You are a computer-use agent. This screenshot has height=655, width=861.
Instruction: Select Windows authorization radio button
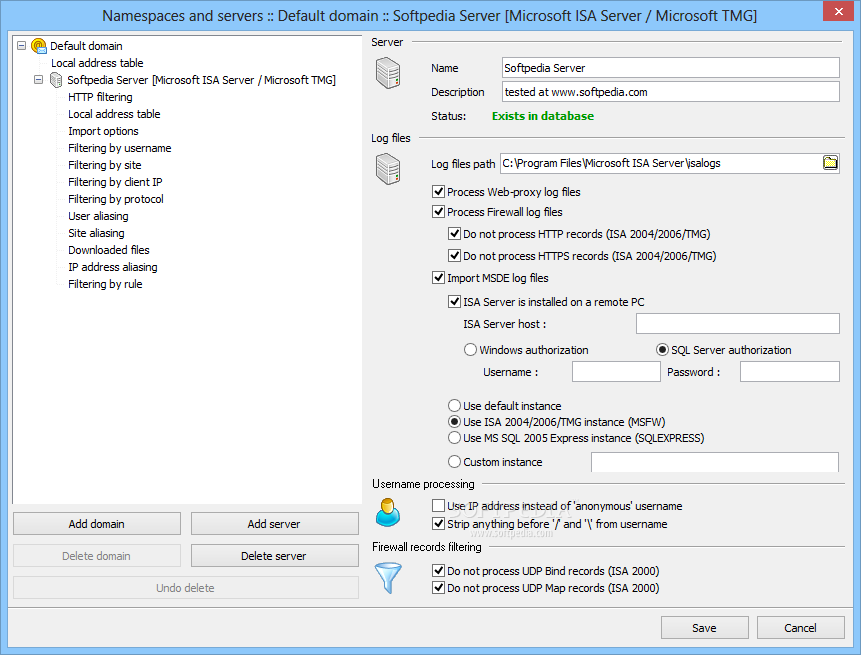coord(470,350)
